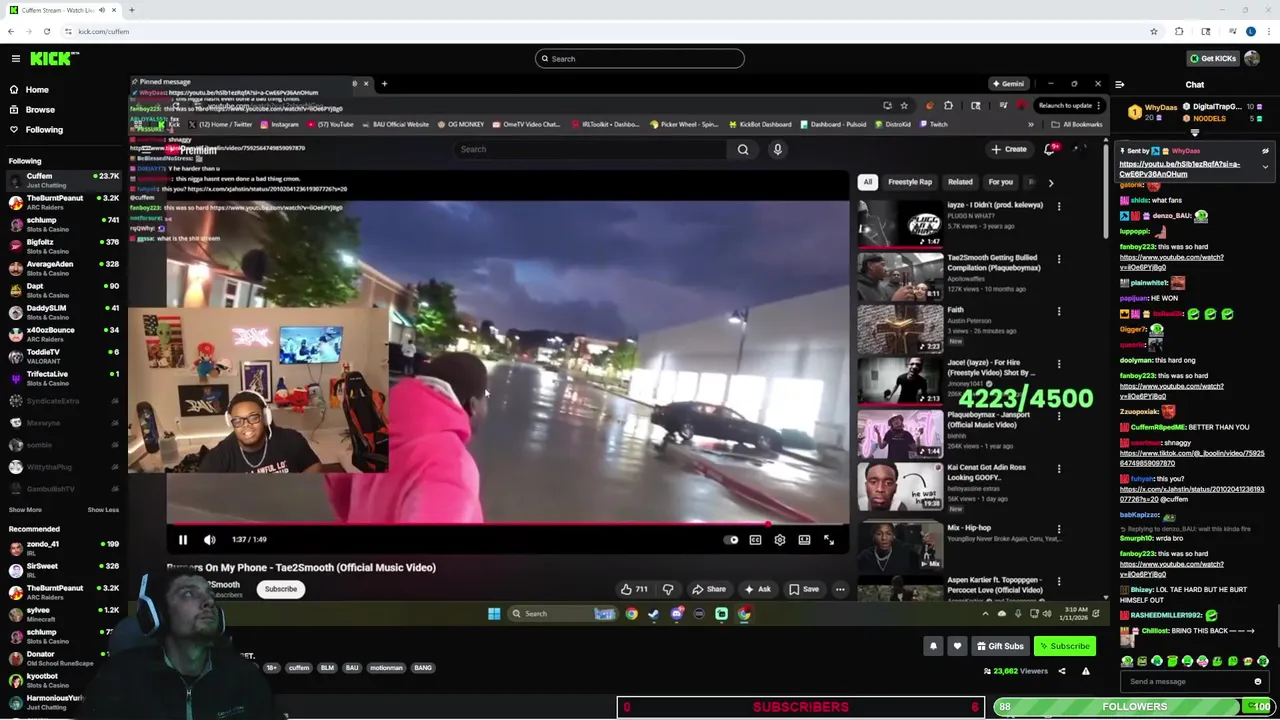Image resolution: width=1280 pixels, height=720 pixels.
Task: Toggle stream notification bell beside heart
Action: click(933, 646)
